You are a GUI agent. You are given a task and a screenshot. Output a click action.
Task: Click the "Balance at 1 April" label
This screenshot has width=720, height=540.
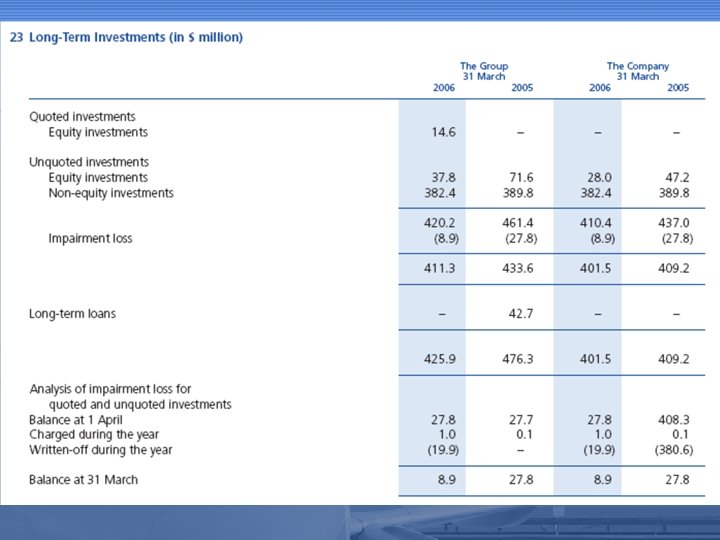76,420
